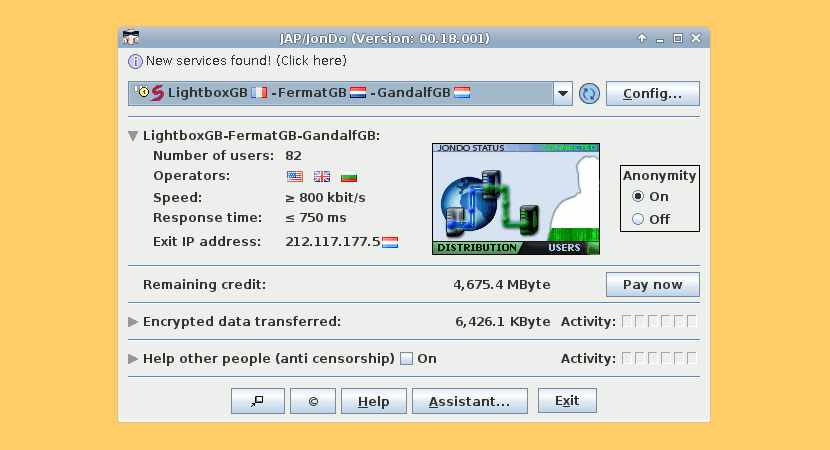
Task: Collapse the LightboxGB-FermatGB-GandalfGB details section
Action: 133,136
